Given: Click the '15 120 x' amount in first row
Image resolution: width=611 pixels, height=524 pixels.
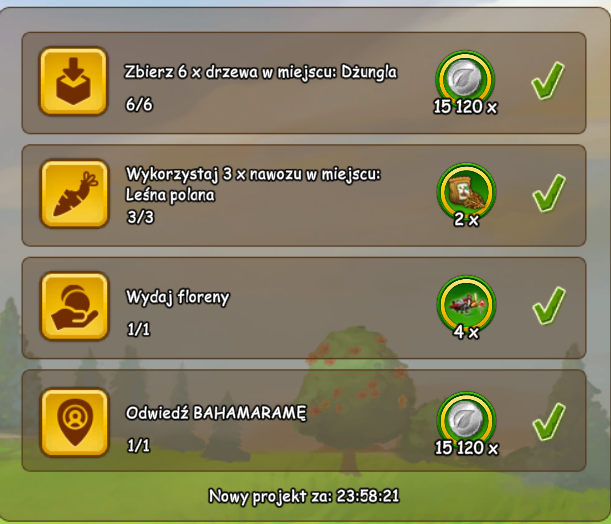Looking at the screenshot, I should [x=465, y=106].
